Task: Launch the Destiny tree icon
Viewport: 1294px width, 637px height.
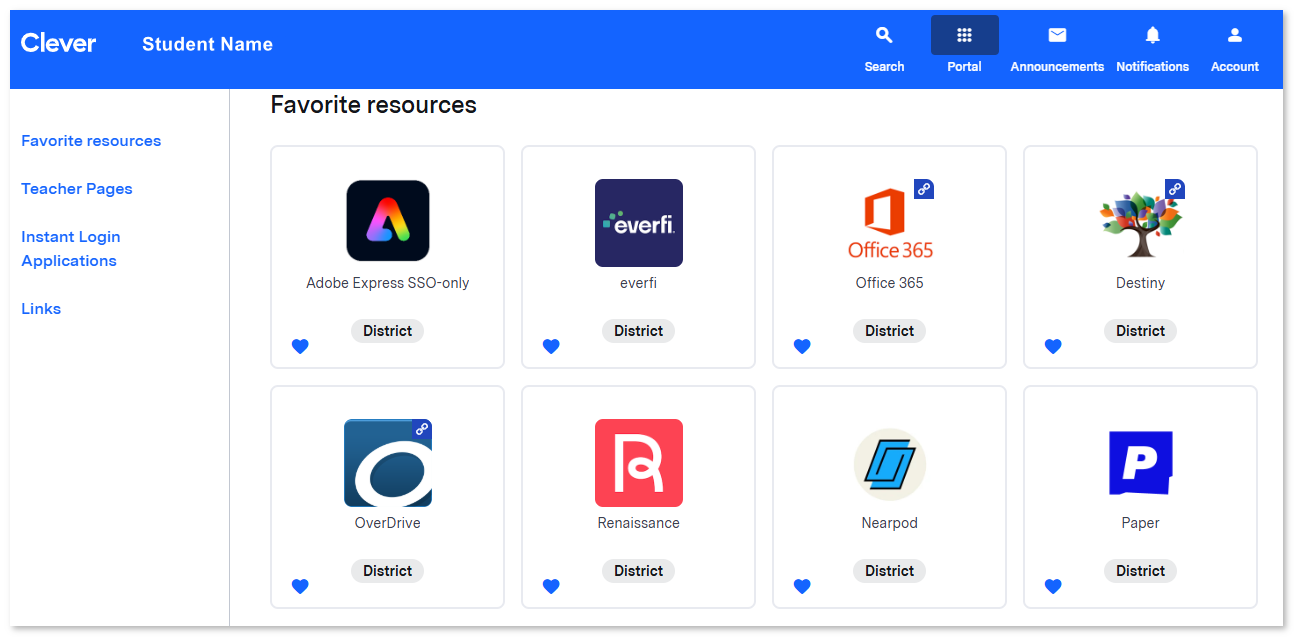Action: pyautogui.click(x=1141, y=223)
